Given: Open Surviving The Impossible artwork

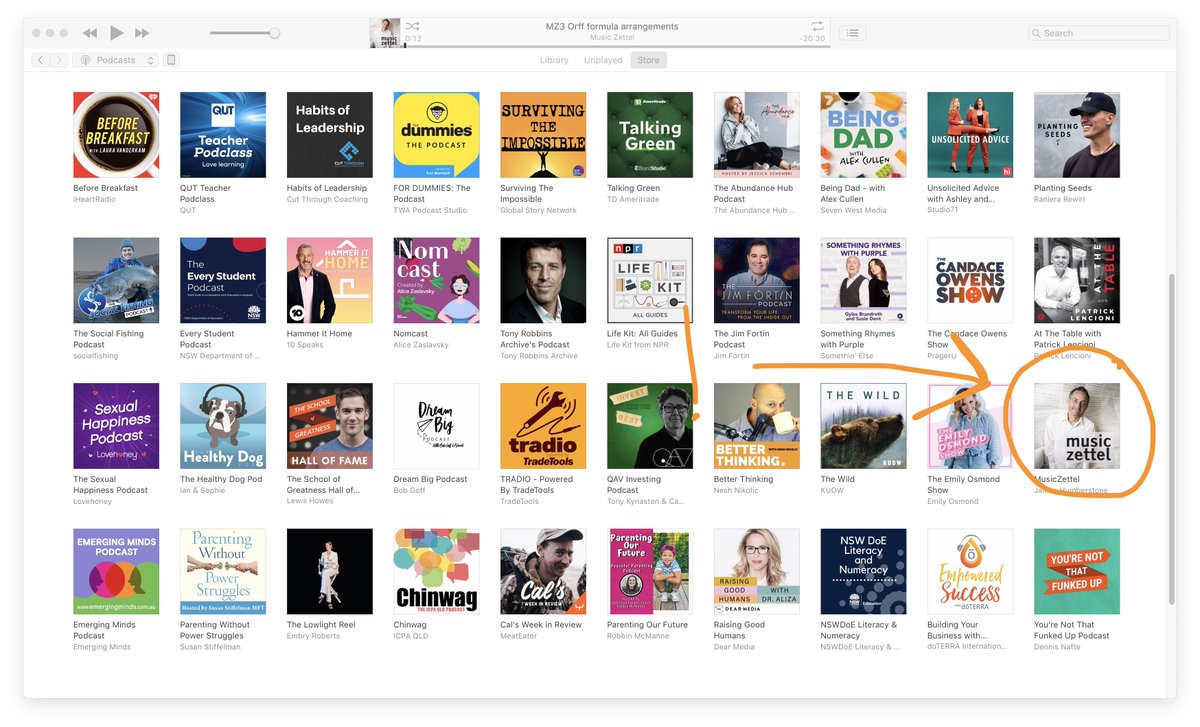Looking at the screenshot, I should pos(543,135).
